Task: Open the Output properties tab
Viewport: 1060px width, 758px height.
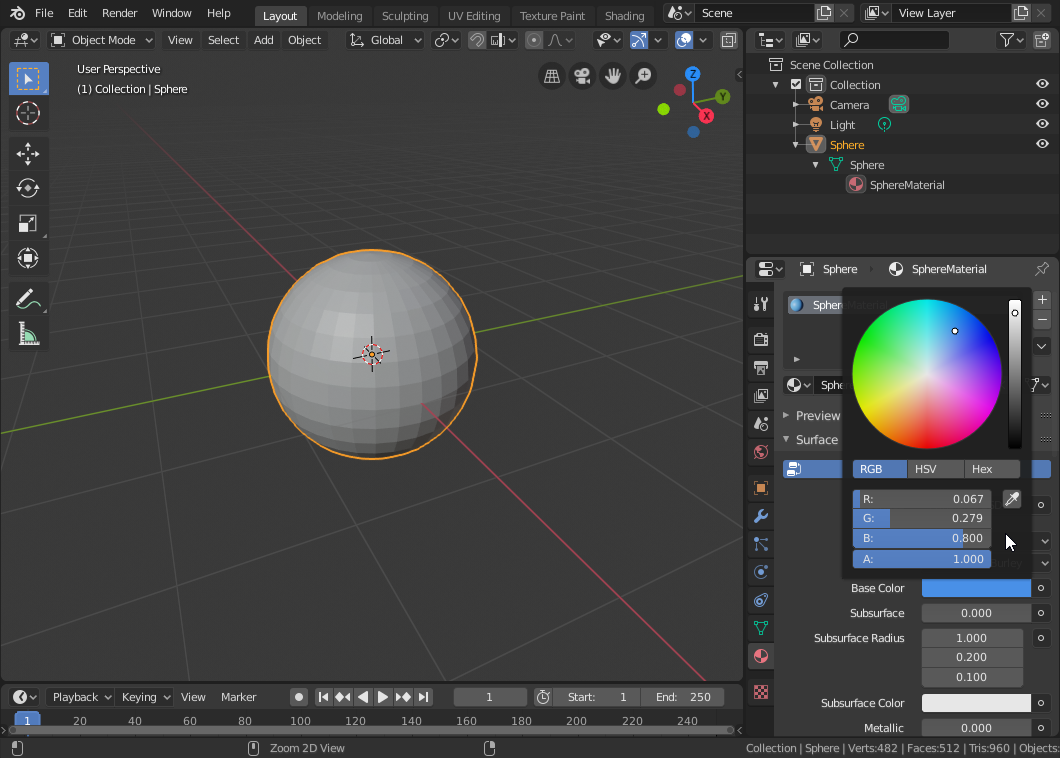Action: (x=761, y=367)
